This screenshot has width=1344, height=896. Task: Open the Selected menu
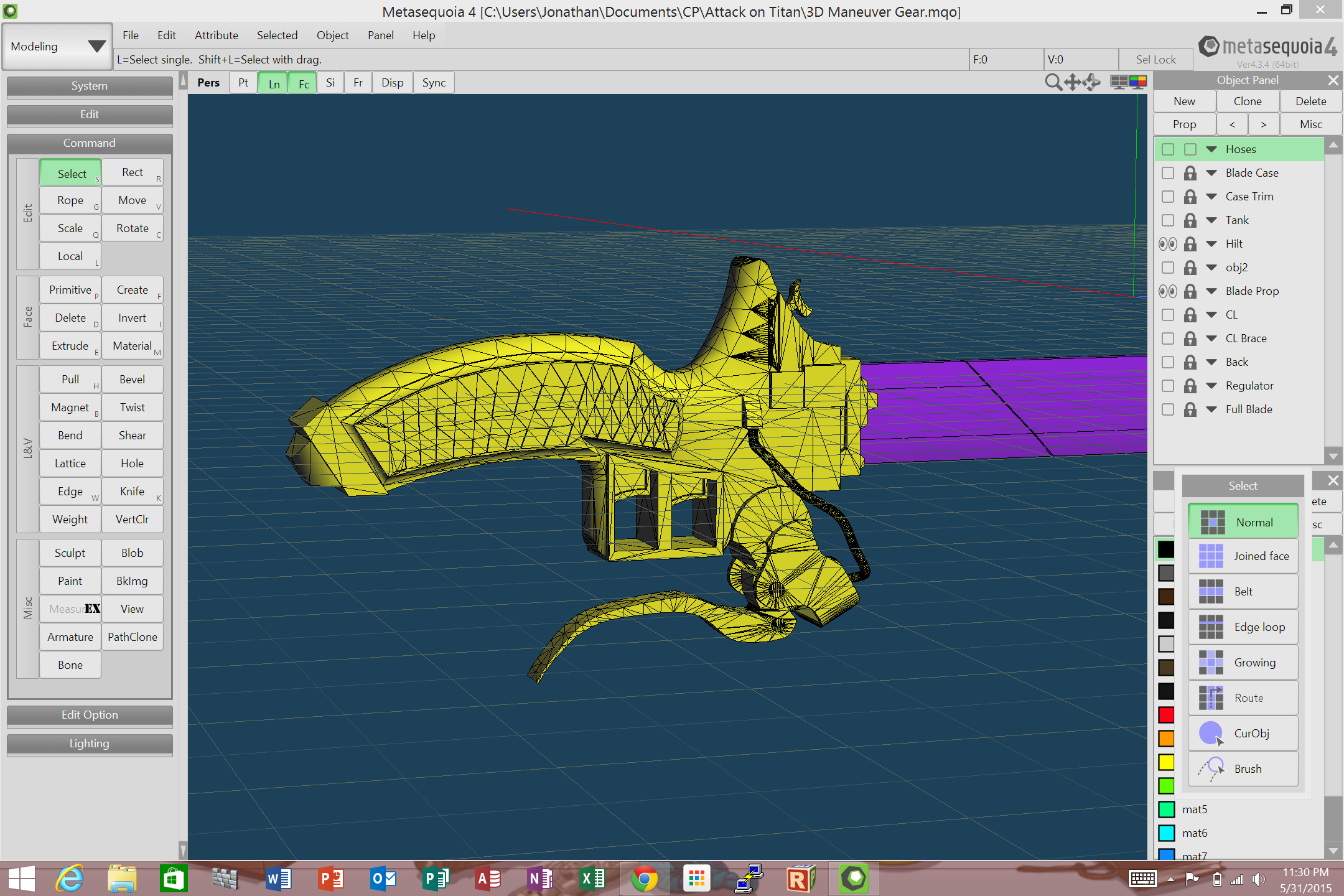277,35
